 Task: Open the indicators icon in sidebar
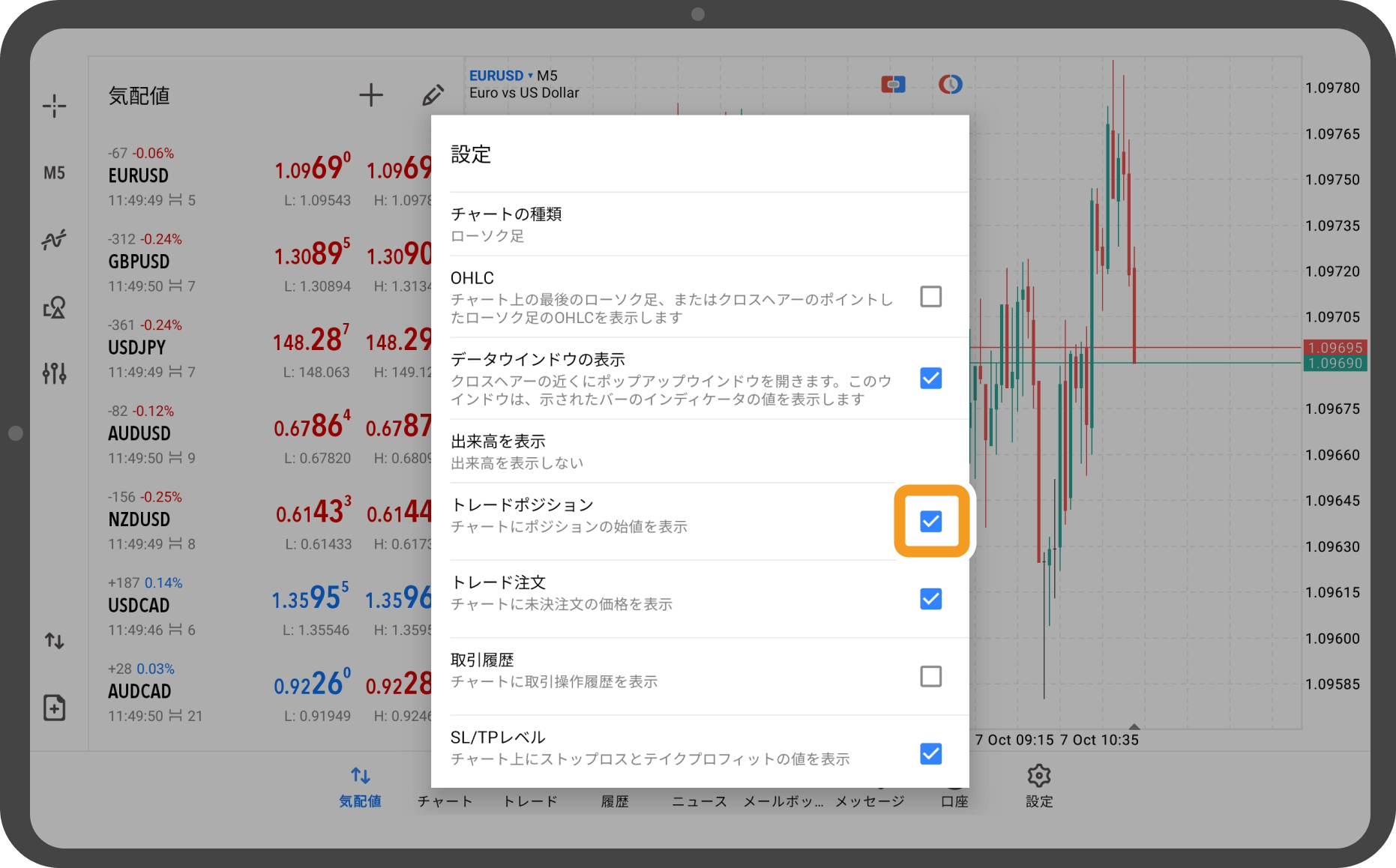(x=54, y=240)
